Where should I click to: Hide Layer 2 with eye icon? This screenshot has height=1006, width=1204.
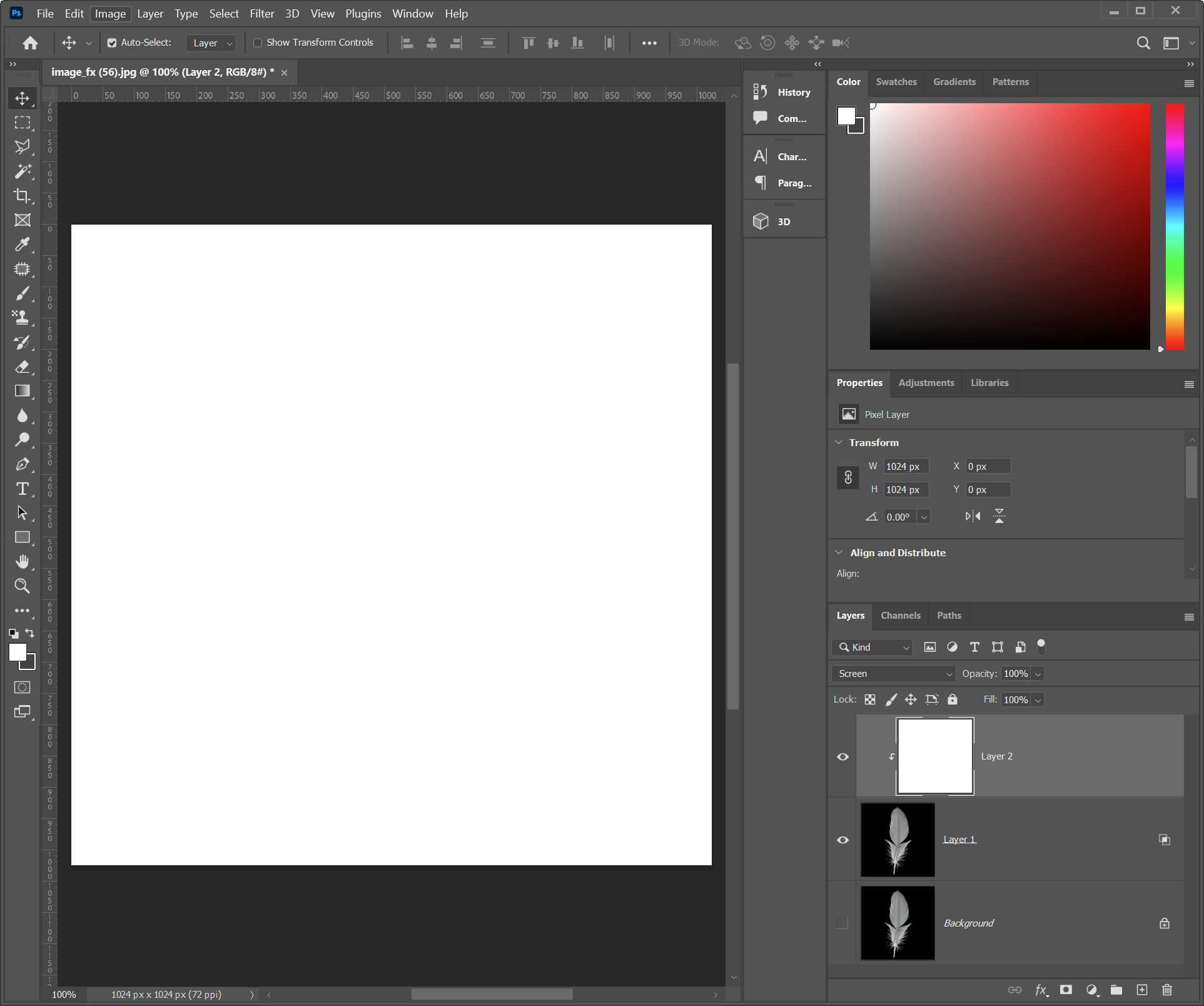click(x=842, y=757)
